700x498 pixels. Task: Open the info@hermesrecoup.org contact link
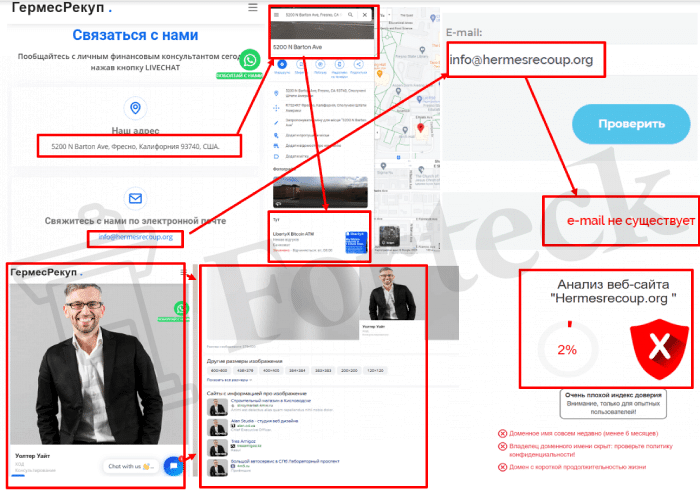[135, 237]
